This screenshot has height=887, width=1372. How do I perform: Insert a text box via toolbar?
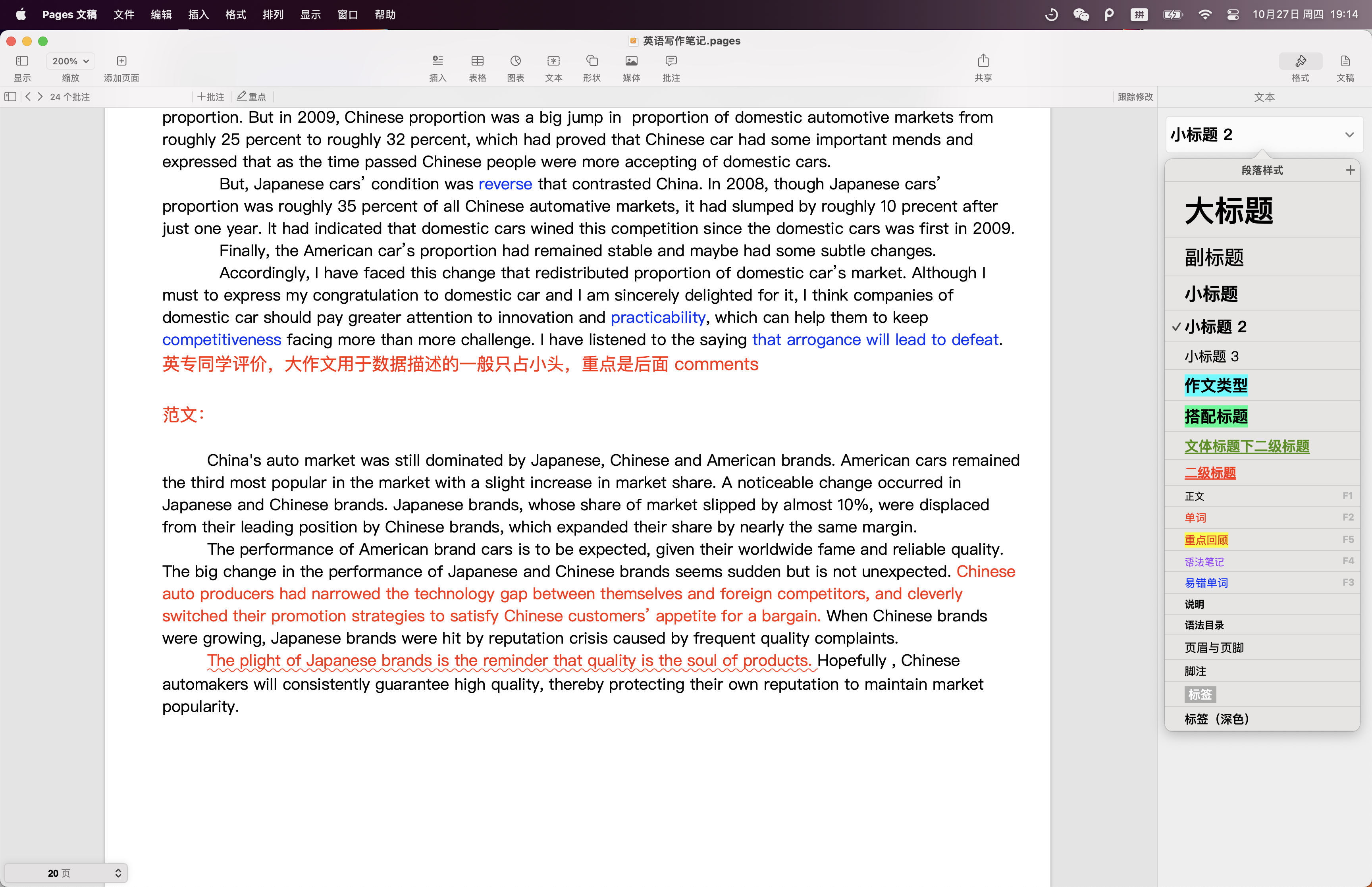(553, 61)
